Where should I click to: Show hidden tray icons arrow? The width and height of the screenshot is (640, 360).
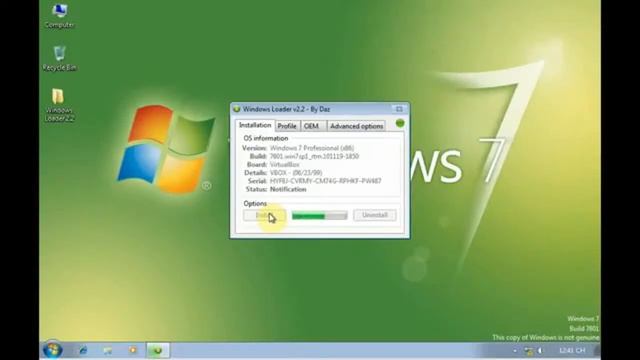pyautogui.click(x=514, y=351)
